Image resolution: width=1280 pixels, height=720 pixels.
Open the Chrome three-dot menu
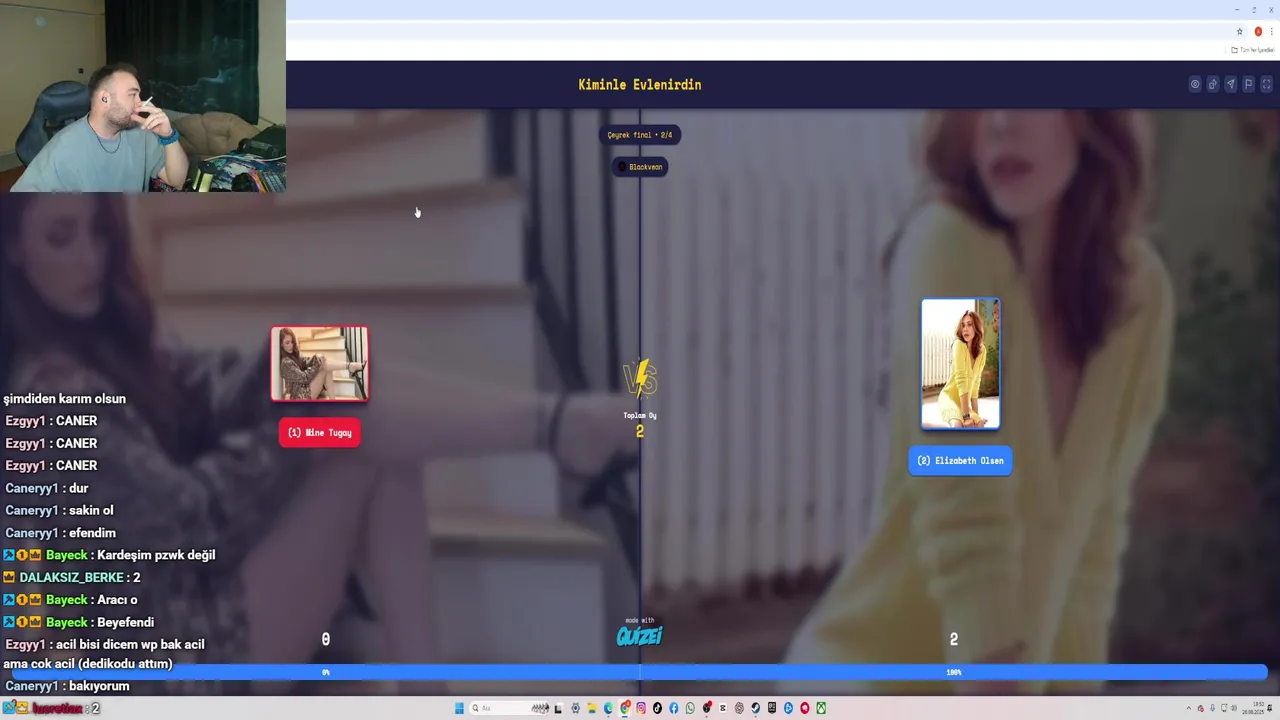pyautogui.click(x=1271, y=31)
